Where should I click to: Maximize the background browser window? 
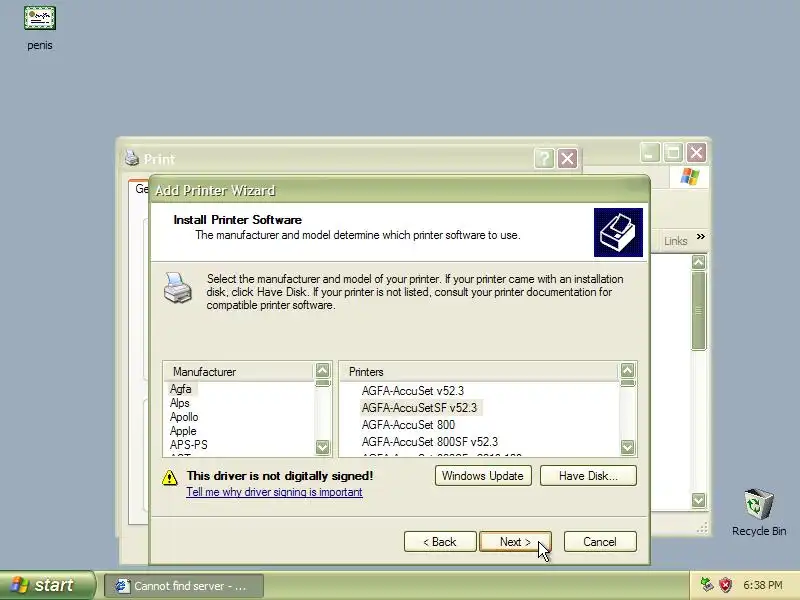tap(673, 152)
